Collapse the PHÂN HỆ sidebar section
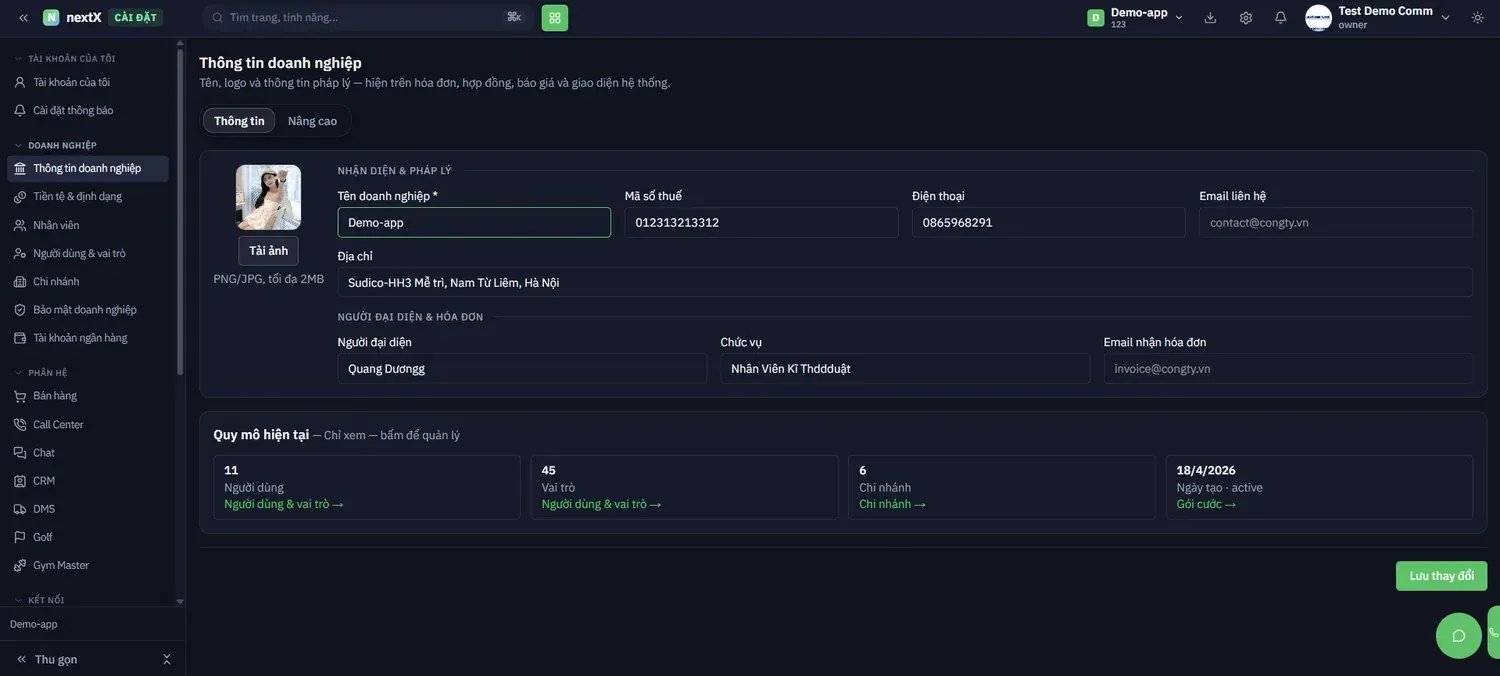The height and width of the screenshot is (676, 1500). 41,373
